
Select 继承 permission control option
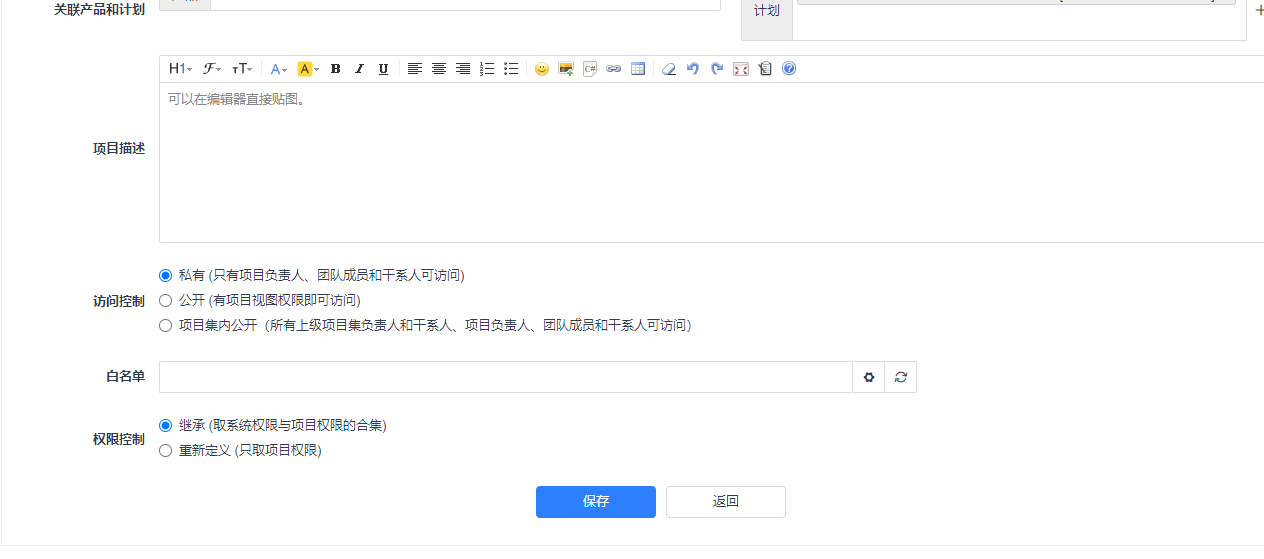click(x=166, y=425)
